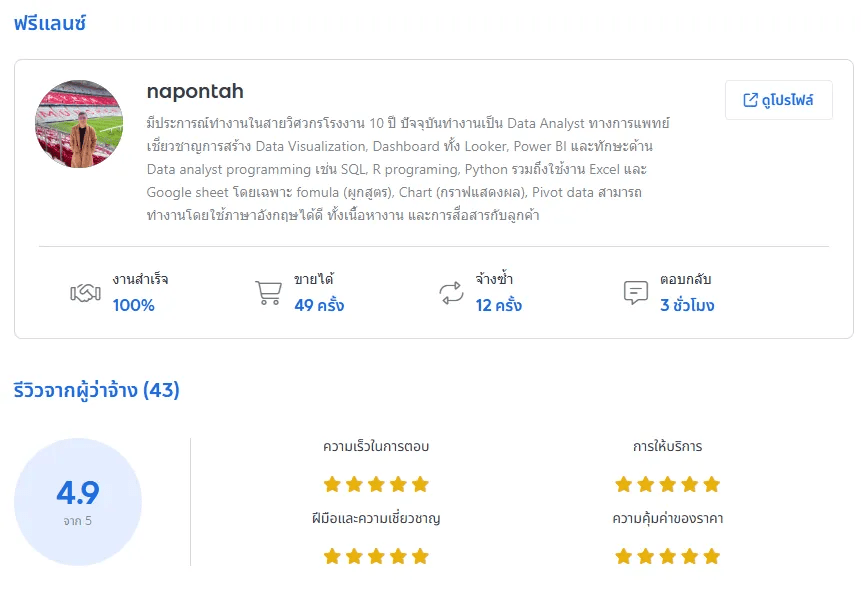Click the chat bubble response-time icon
Image resolution: width=861 pixels, height=596 pixels.
tap(635, 293)
